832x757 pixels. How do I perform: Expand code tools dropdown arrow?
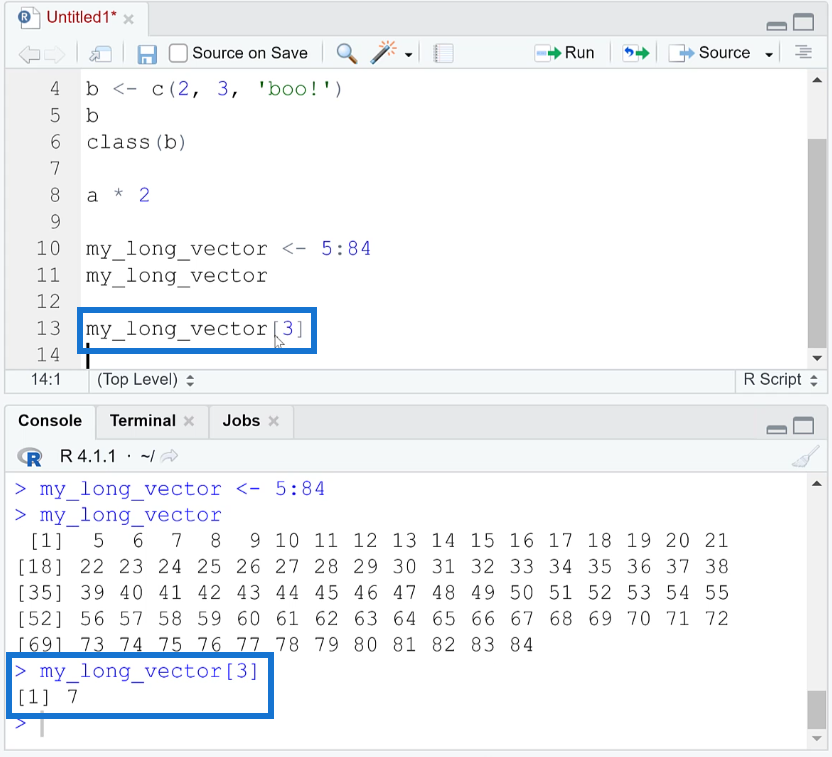point(409,55)
